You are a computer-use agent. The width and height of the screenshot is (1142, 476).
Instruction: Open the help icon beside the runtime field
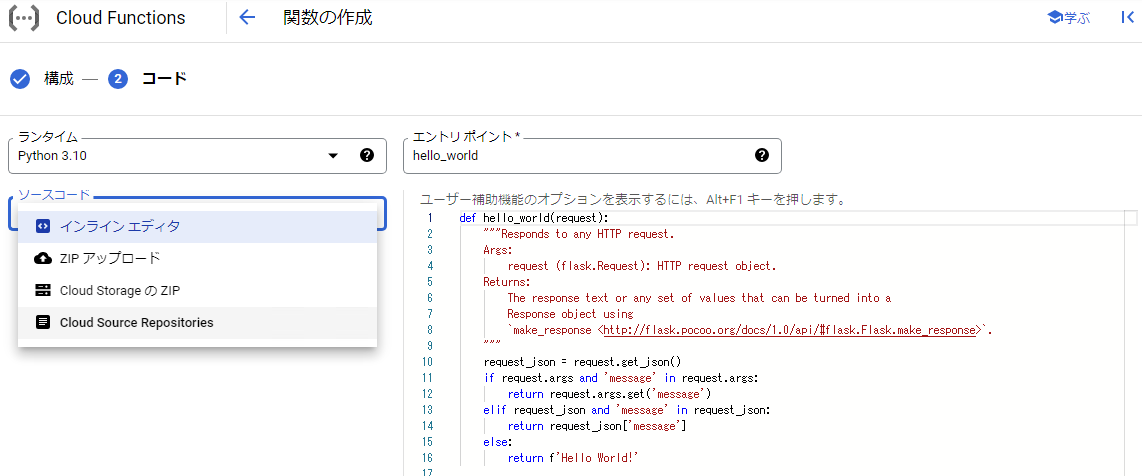click(367, 155)
